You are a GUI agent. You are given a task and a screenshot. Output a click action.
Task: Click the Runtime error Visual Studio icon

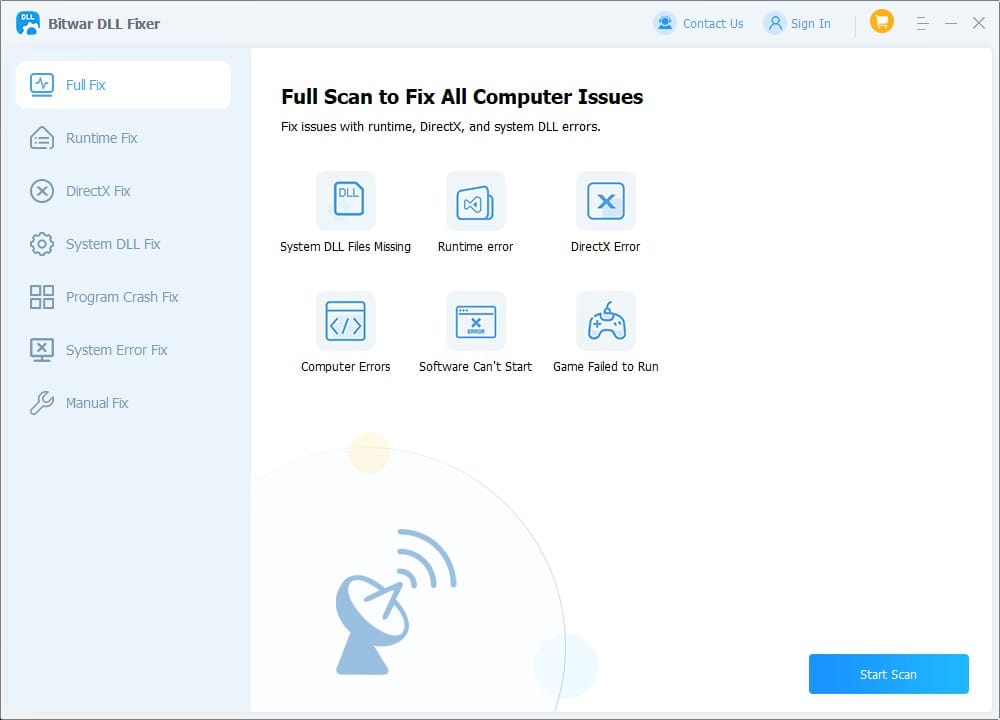tap(476, 201)
